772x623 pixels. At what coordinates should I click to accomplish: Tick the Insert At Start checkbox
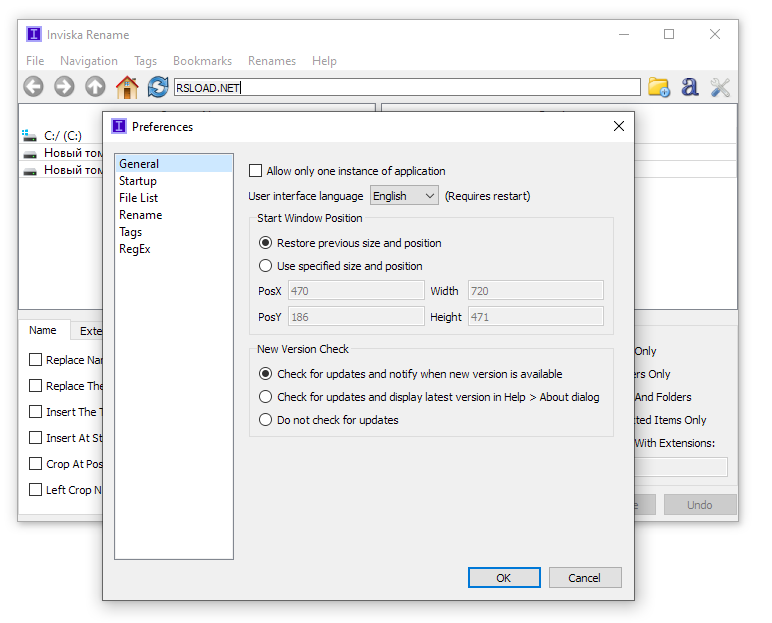(x=35, y=437)
